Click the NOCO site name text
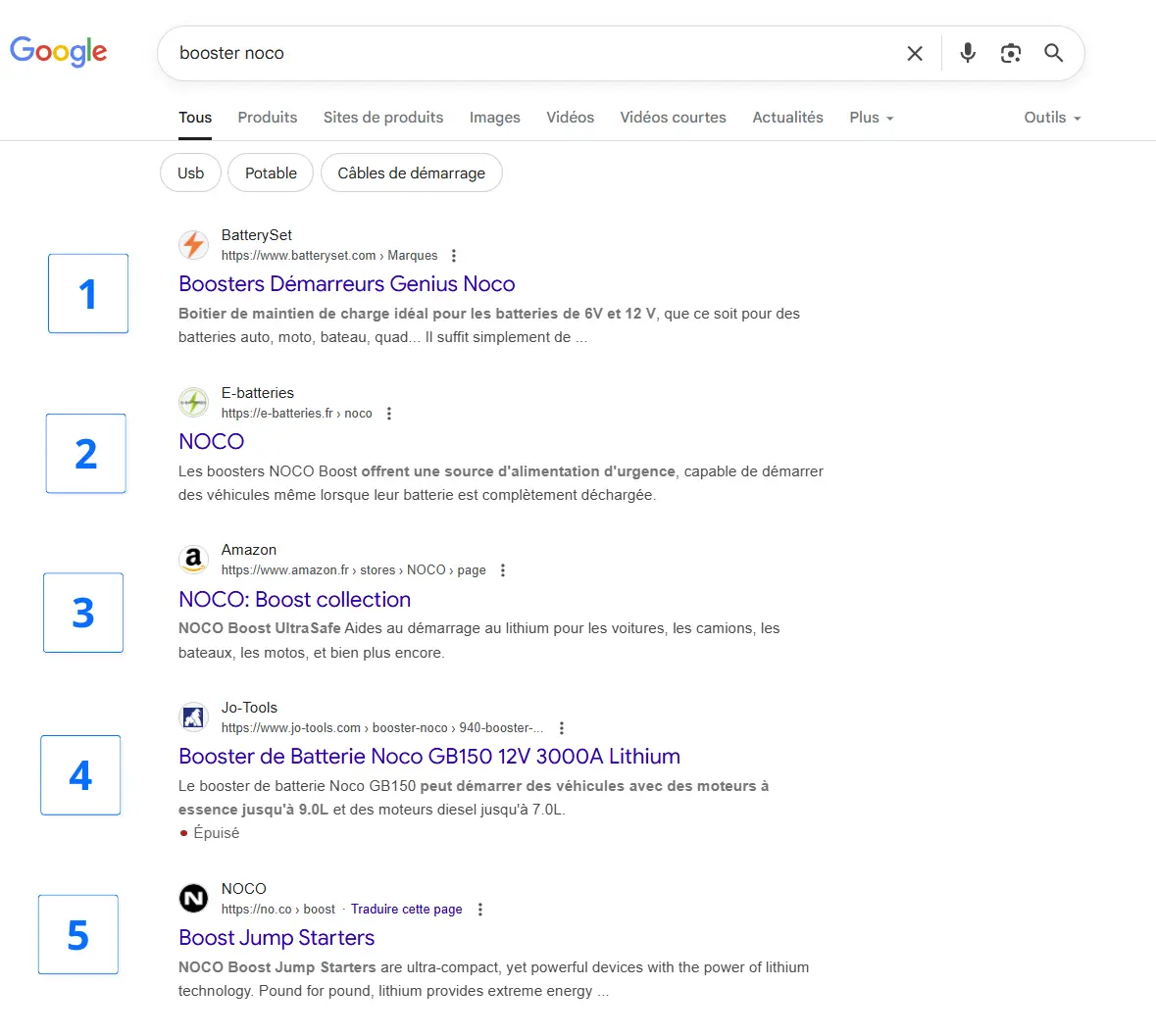1156x1036 pixels. point(243,889)
